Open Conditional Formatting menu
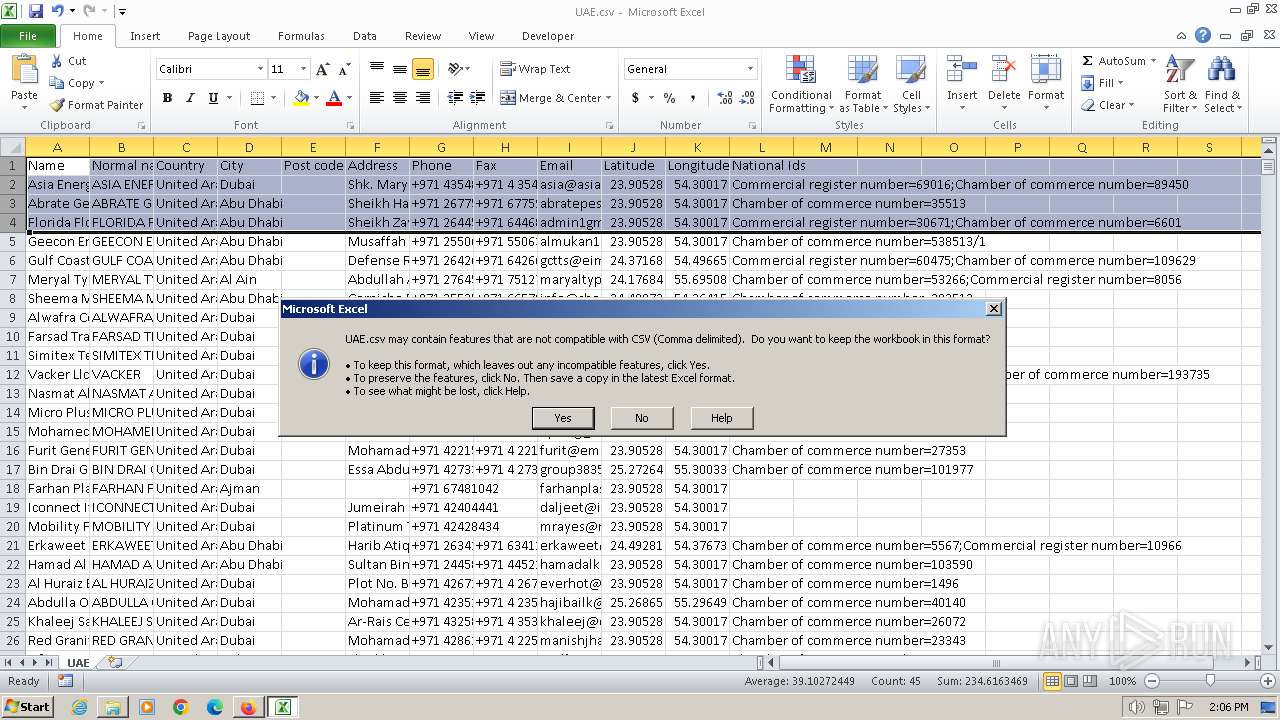This screenshot has height=720, width=1280. click(x=801, y=85)
